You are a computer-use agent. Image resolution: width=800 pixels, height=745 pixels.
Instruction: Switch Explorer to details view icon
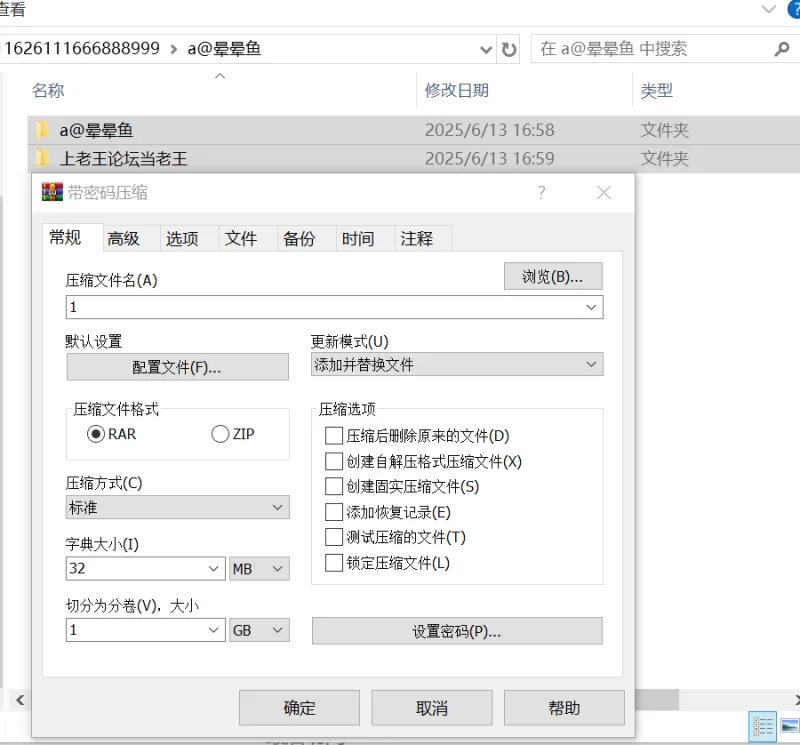click(x=762, y=726)
